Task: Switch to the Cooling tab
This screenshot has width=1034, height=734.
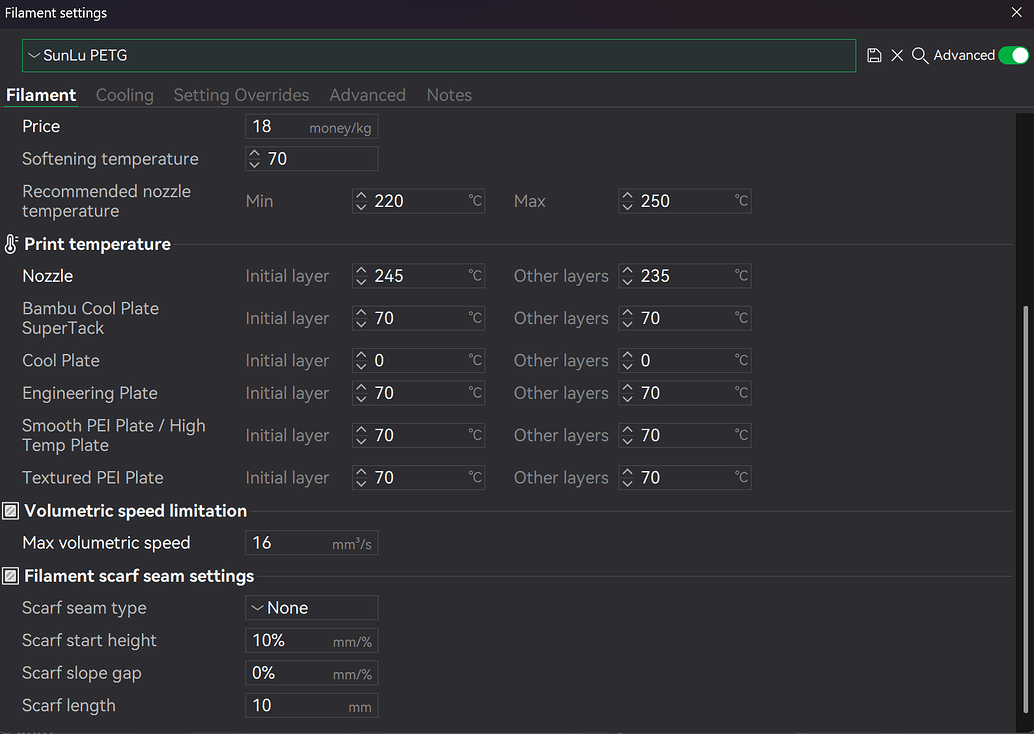Action: pos(125,95)
